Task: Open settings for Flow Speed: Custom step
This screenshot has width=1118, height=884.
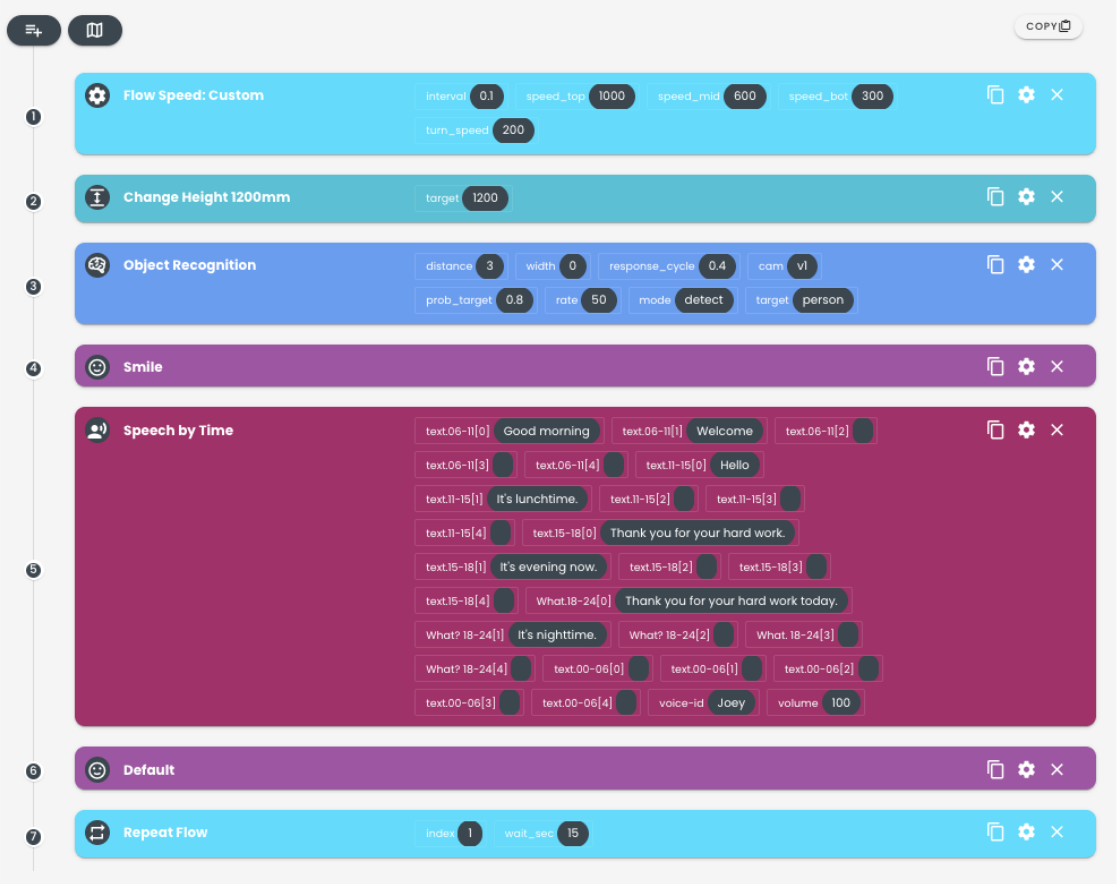Action: coord(1026,95)
